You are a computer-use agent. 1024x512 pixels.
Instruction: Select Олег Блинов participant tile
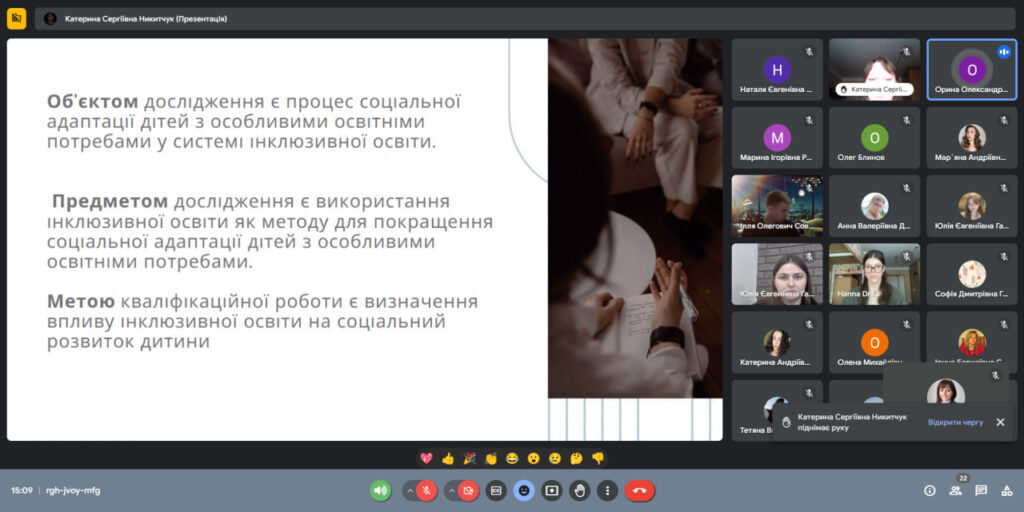(875, 138)
